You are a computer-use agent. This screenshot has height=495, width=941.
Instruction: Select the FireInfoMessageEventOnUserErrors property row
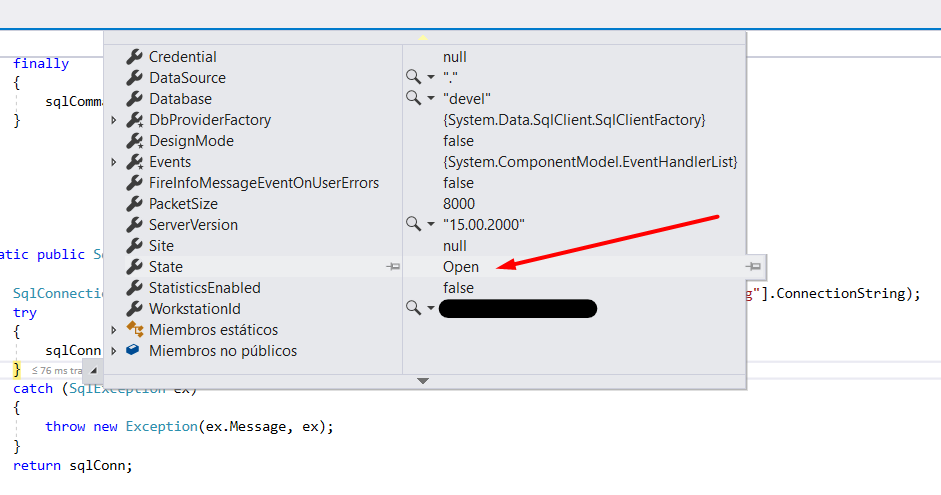264,183
